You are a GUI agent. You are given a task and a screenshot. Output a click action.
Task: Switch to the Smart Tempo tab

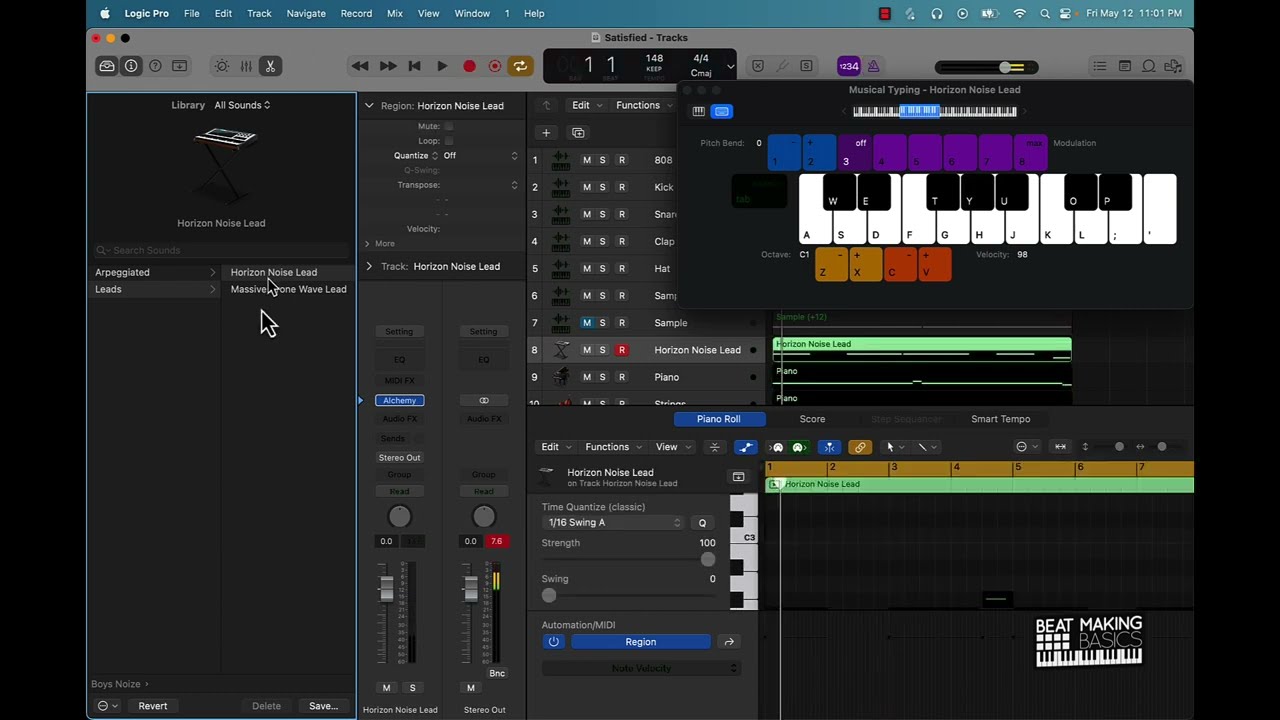click(1000, 419)
